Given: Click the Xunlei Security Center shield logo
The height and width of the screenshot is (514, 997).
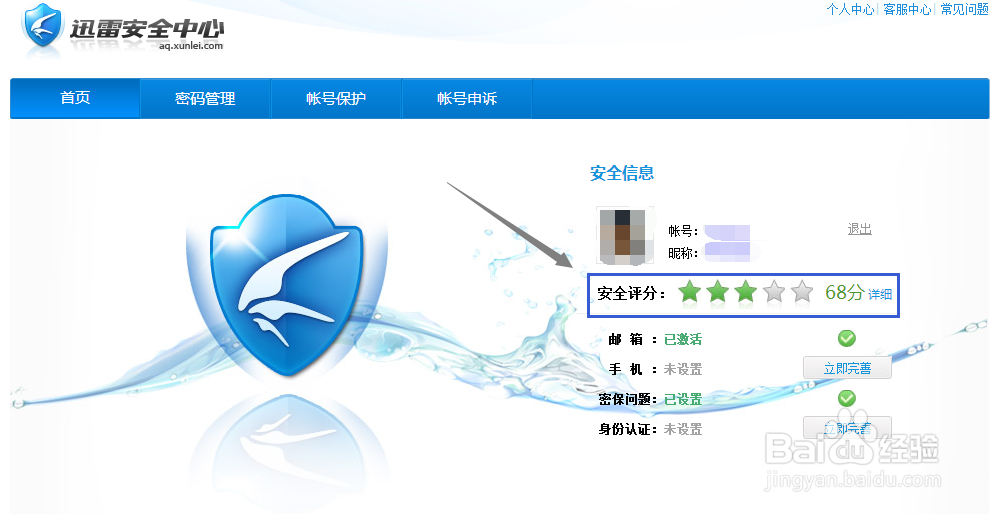Looking at the screenshot, I should coord(43,27).
